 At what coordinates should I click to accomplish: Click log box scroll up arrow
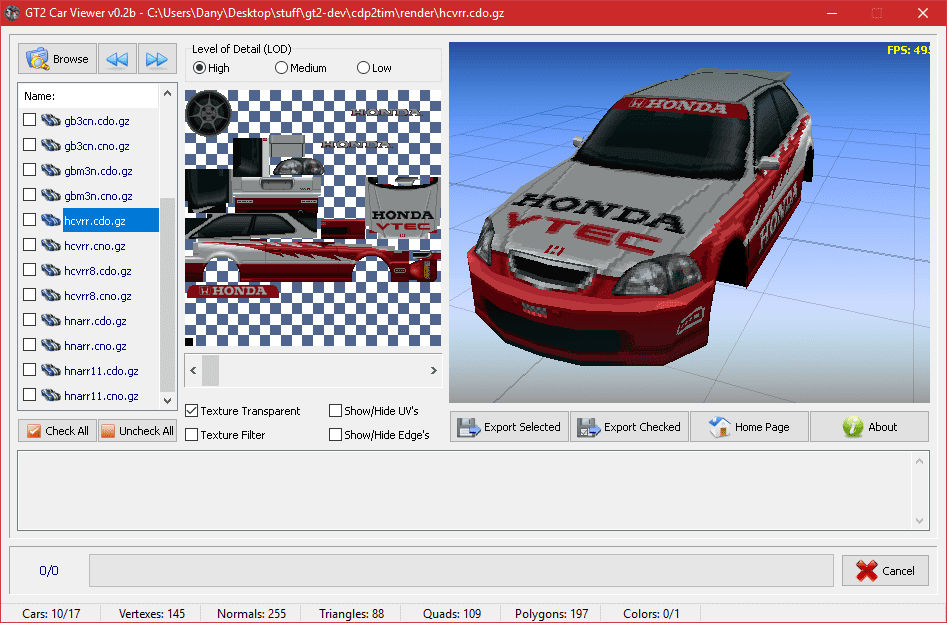click(919, 461)
